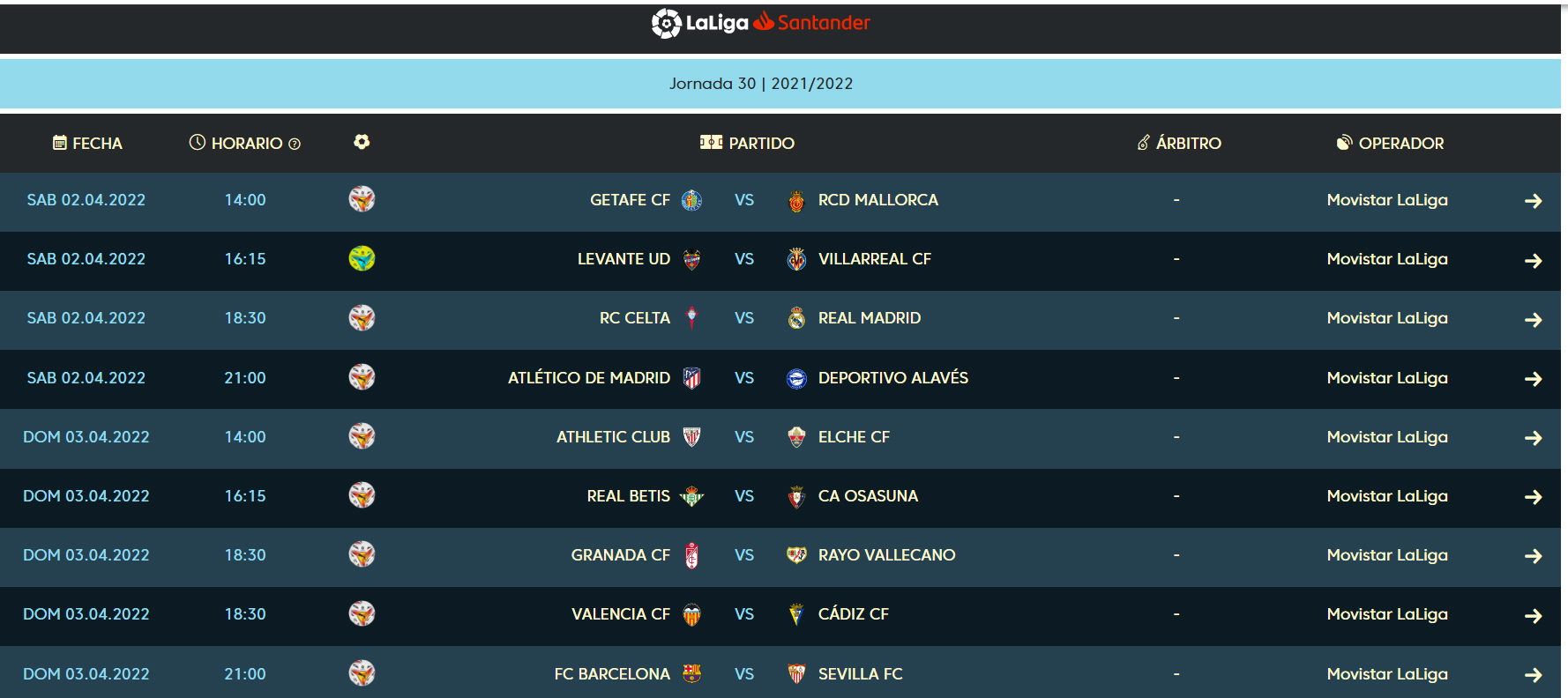
Task: Open the Granada vs Rayo Vallecano arrow
Action: point(1533,556)
